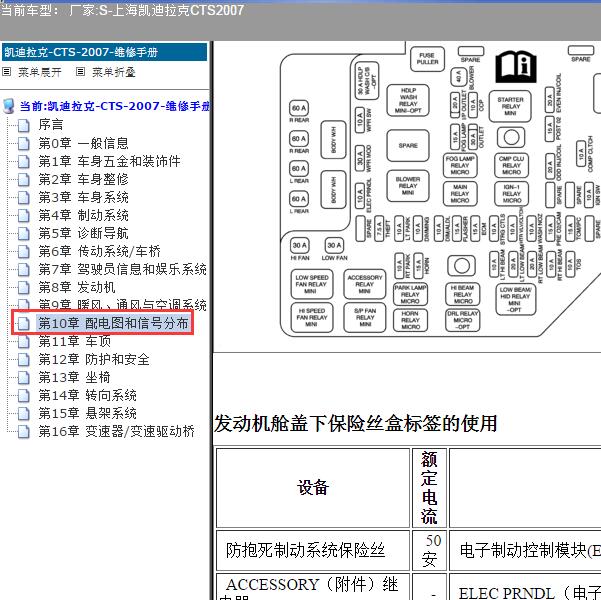Click the page icon next to 第3章
This screenshot has width=601, height=600.
(x=24, y=197)
